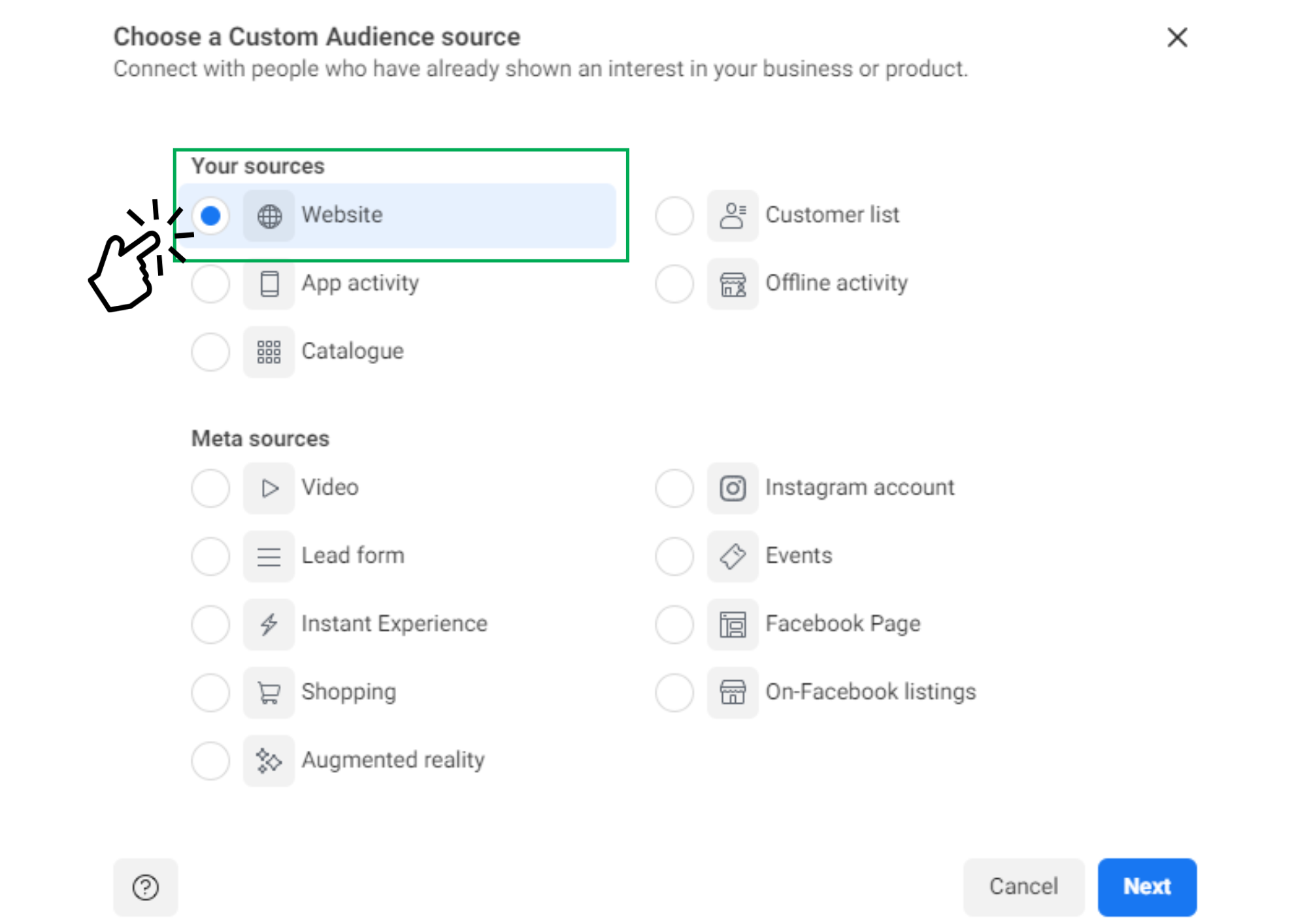Select the Instant Experience radio button
The height and width of the screenshot is (924, 1307).
coord(210,624)
